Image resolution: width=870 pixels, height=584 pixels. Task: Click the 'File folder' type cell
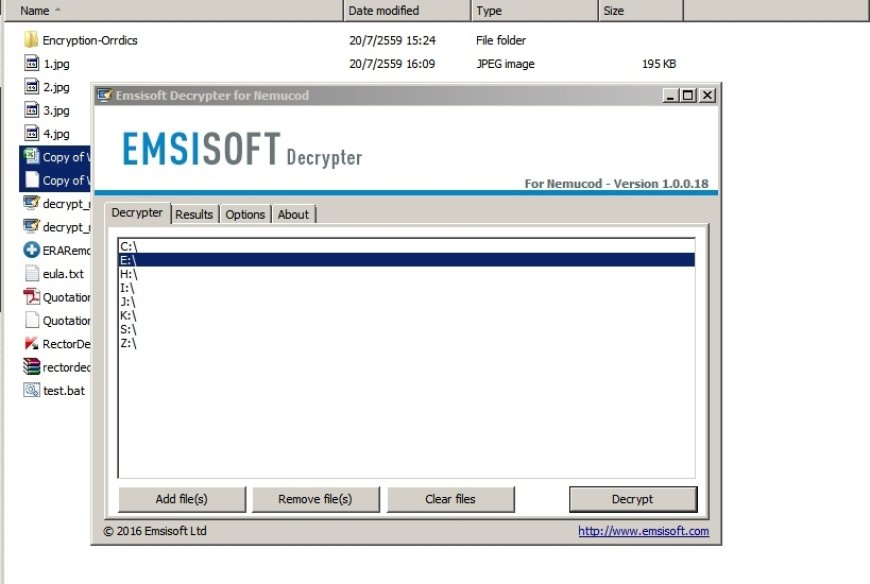(501, 40)
